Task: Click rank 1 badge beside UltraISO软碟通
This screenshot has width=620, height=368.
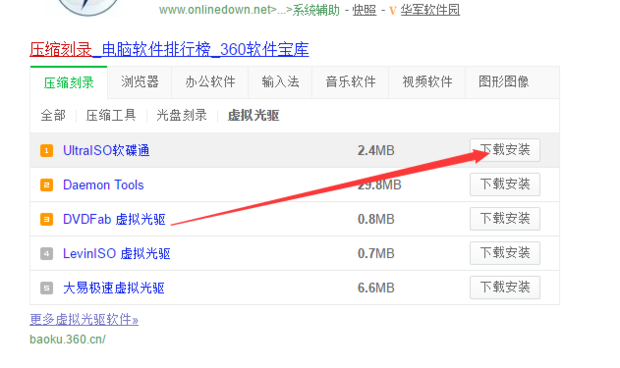Action: pyautogui.click(x=47, y=151)
